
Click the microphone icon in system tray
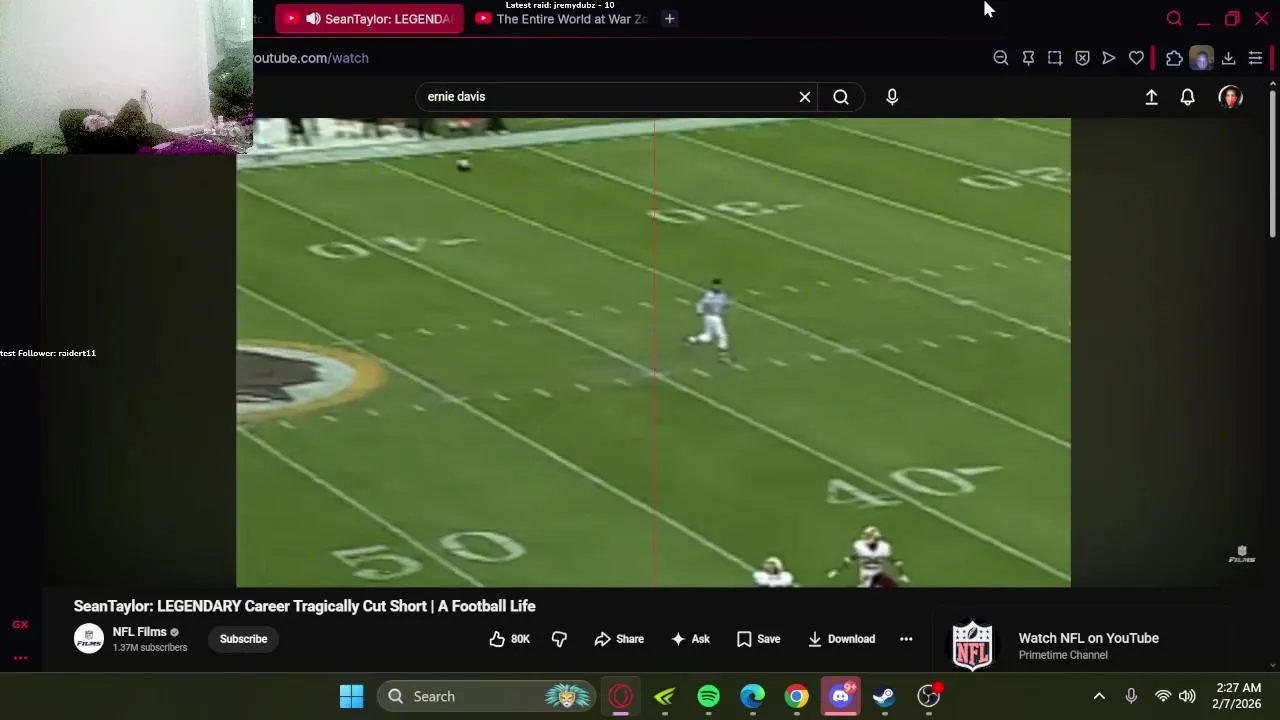[x=1131, y=696]
